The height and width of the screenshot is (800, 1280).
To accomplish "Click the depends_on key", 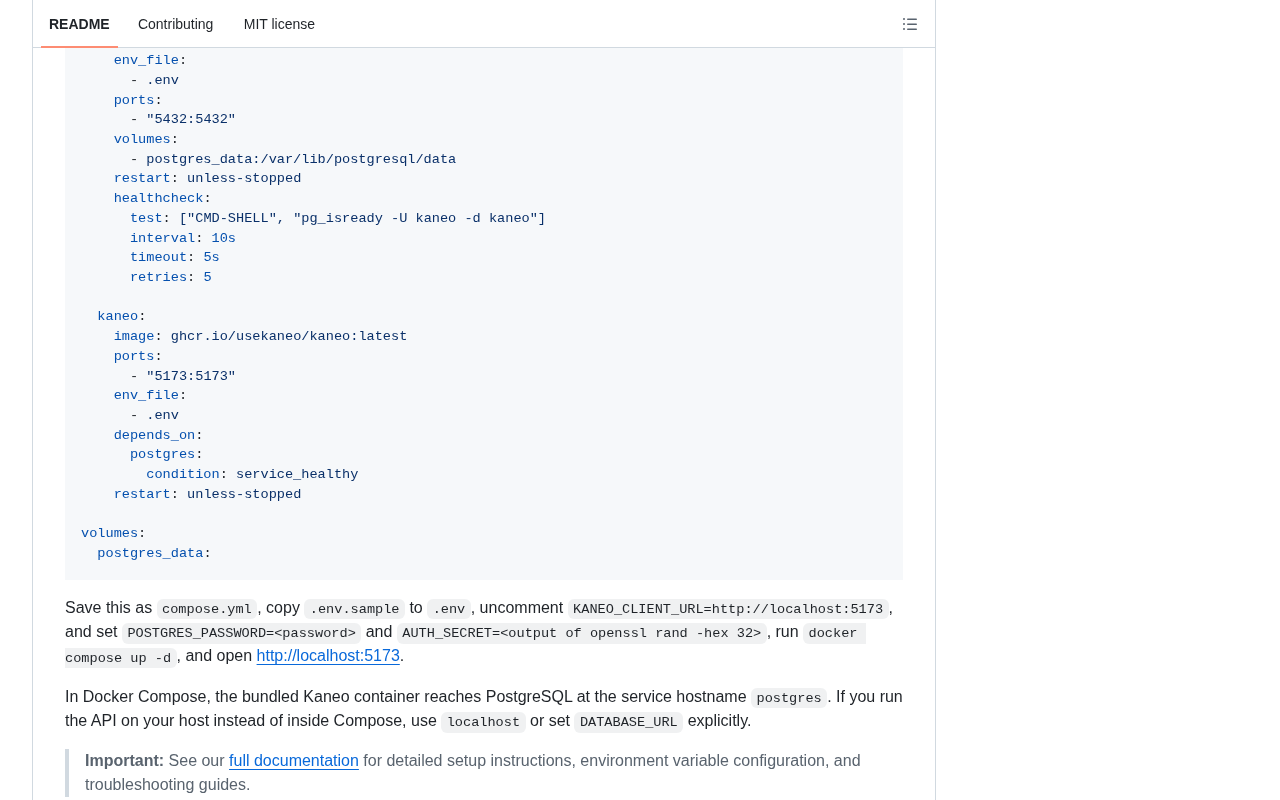I will point(154,436).
